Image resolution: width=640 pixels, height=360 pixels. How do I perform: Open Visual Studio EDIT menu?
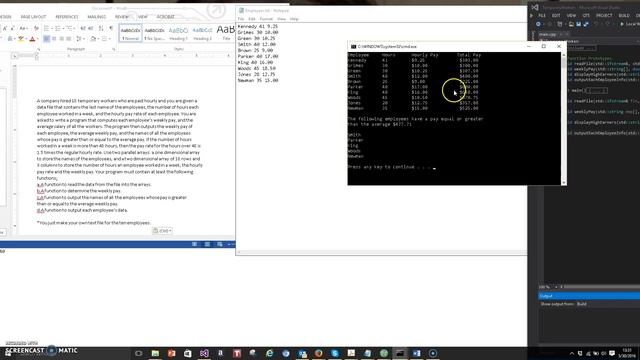pos(556,16)
